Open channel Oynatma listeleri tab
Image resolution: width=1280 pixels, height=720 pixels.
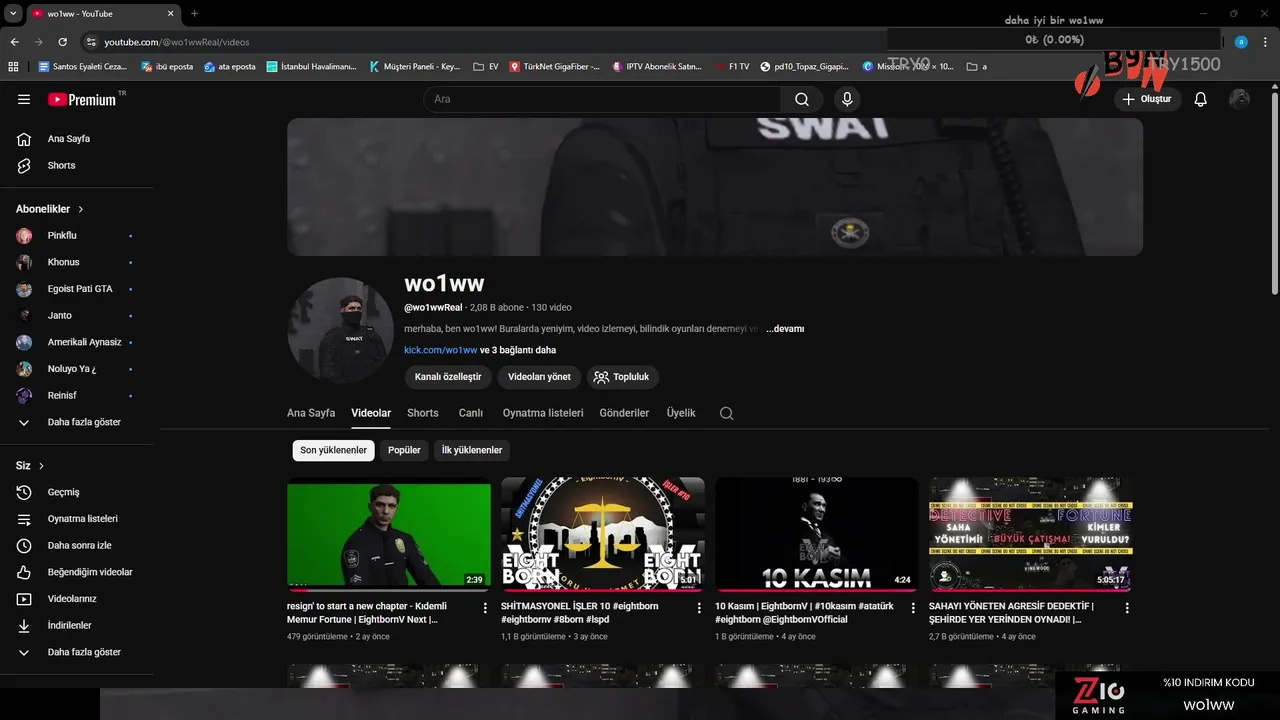pyautogui.click(x=543, y=413)
